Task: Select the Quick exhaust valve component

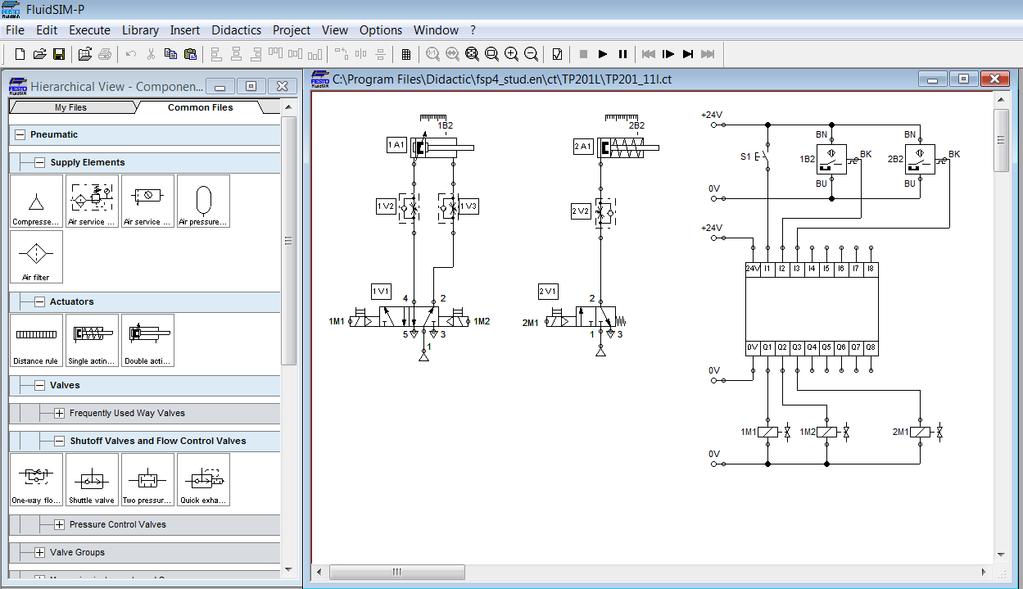Action: click(203, 480)
